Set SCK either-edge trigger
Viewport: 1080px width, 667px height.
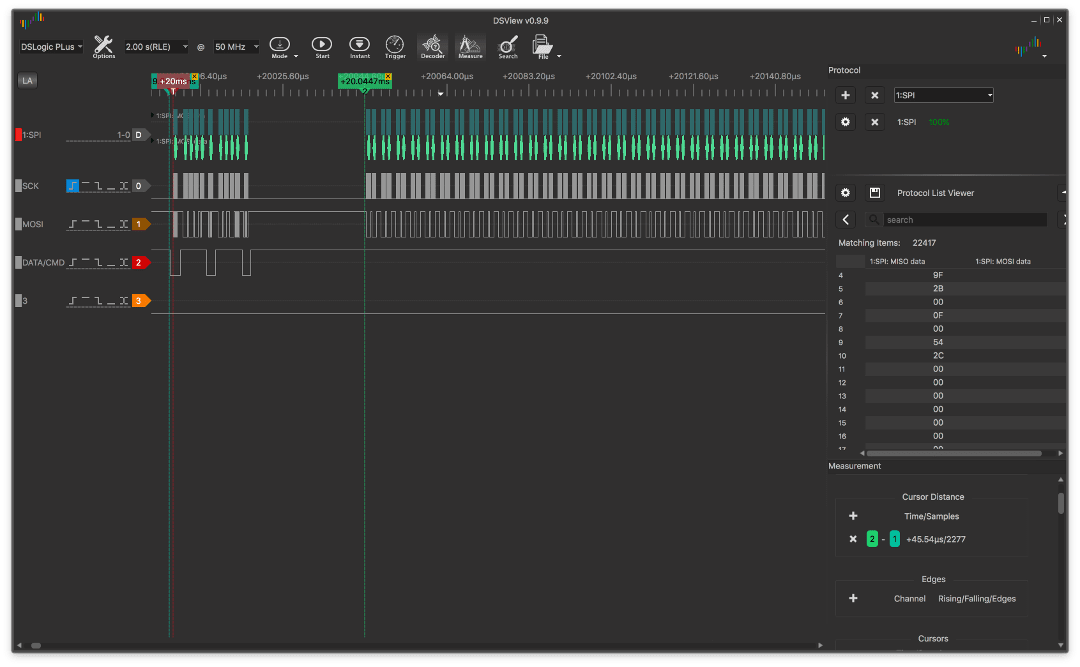[x=124, y=185]
